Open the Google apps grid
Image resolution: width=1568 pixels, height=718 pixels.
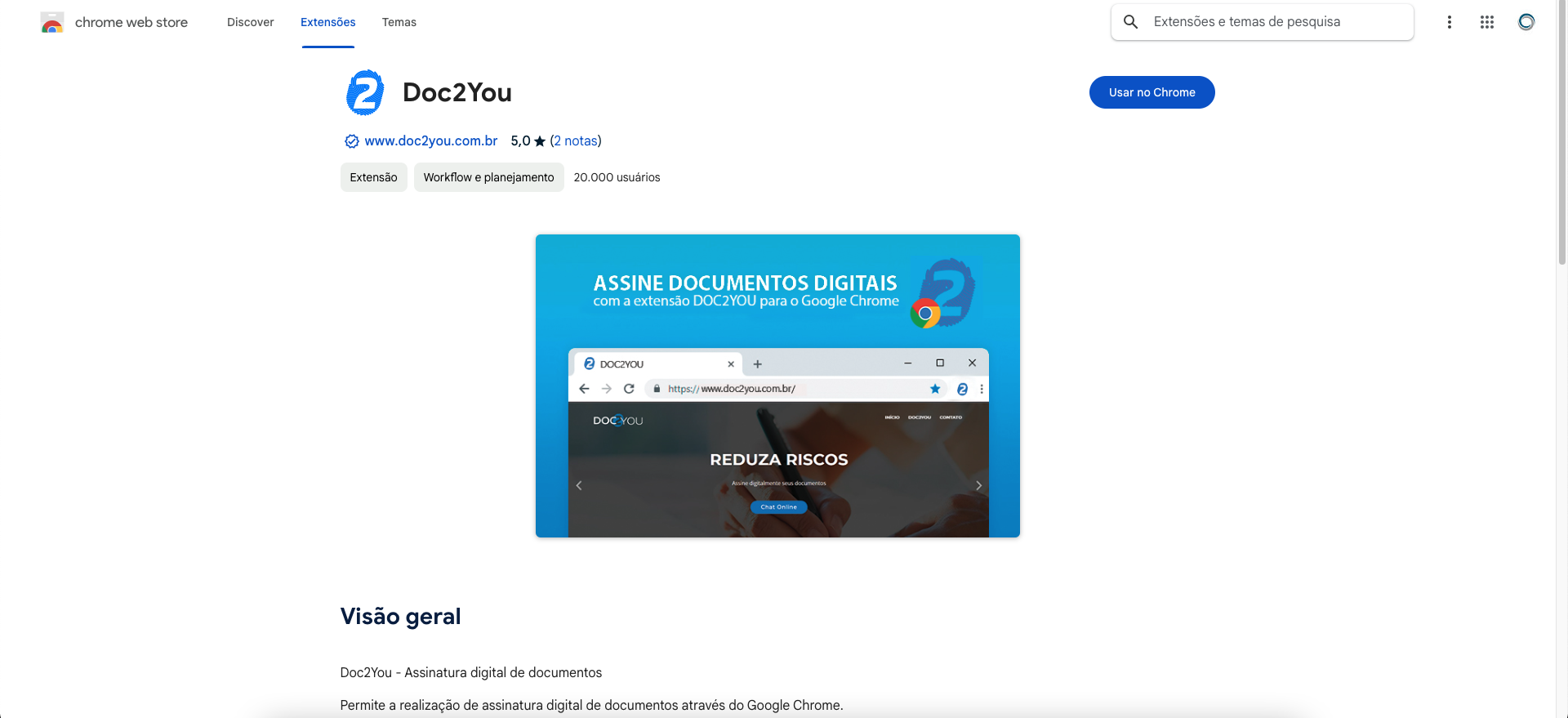(x=1487, y=22)
